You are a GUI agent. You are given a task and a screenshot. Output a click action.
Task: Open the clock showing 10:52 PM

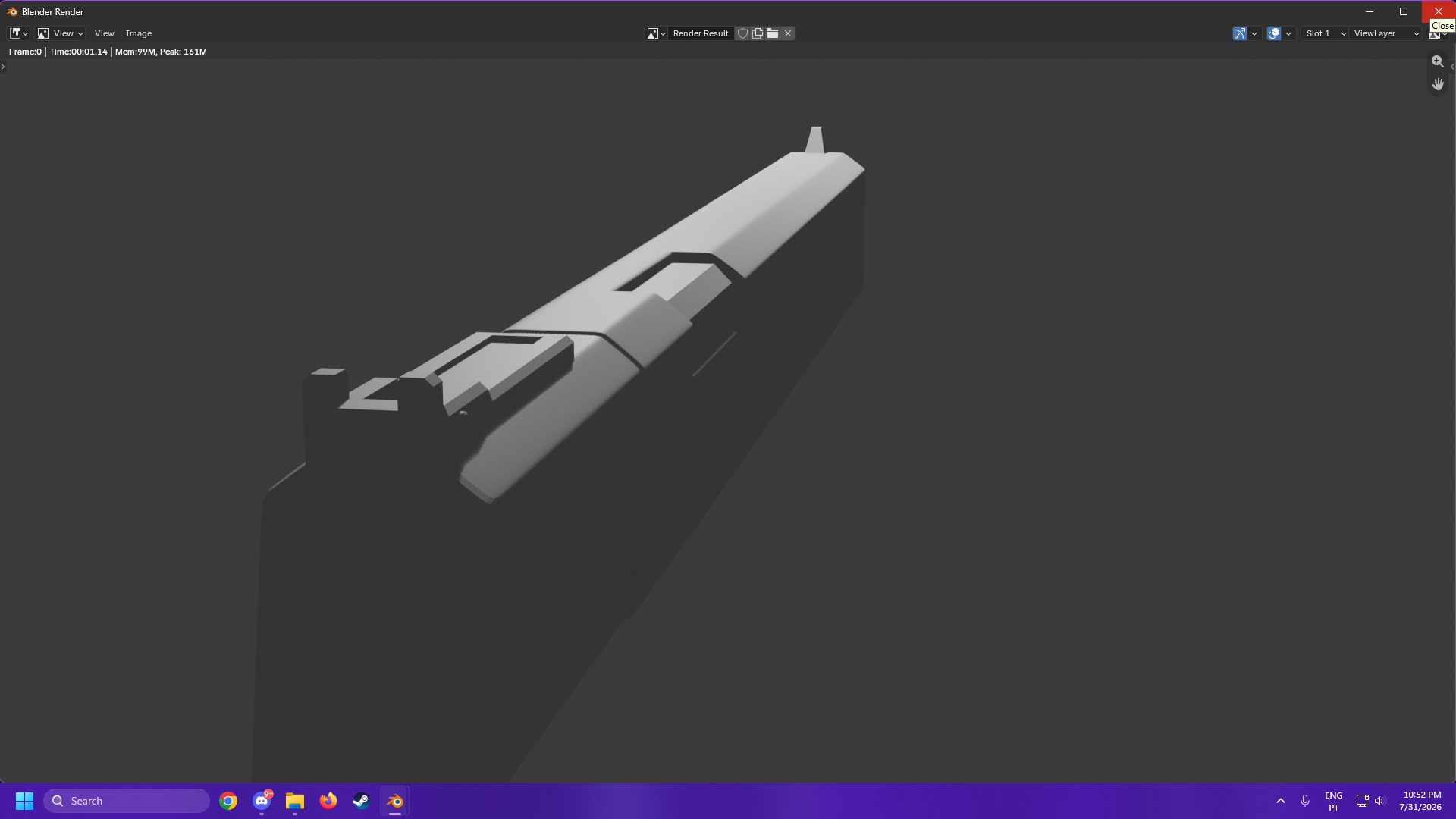[1421, 801]
